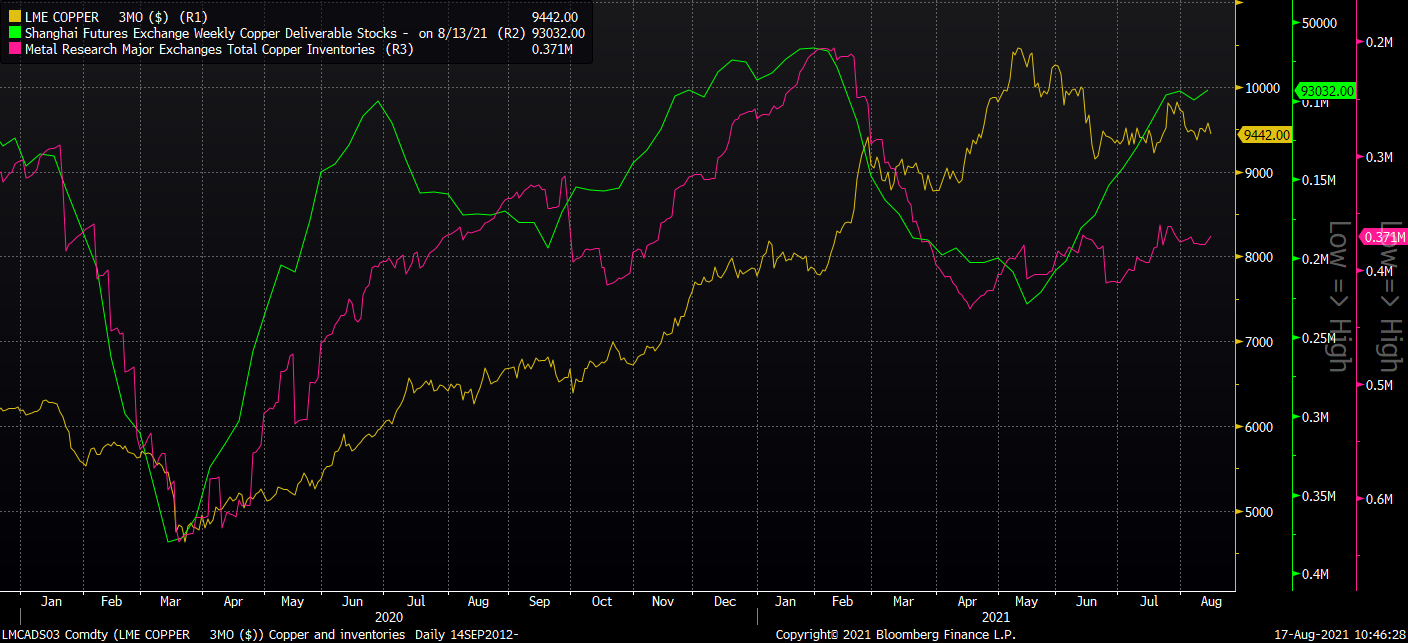Click the 17-Aug-2021 10:46:28 timestamp

[1338, 635]
